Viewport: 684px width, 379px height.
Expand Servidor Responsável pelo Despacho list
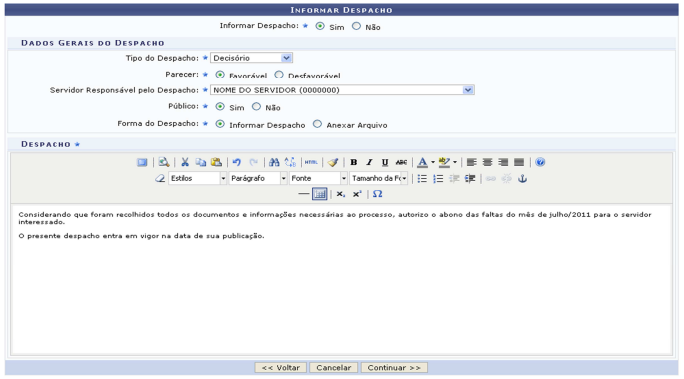click(342, 90)
